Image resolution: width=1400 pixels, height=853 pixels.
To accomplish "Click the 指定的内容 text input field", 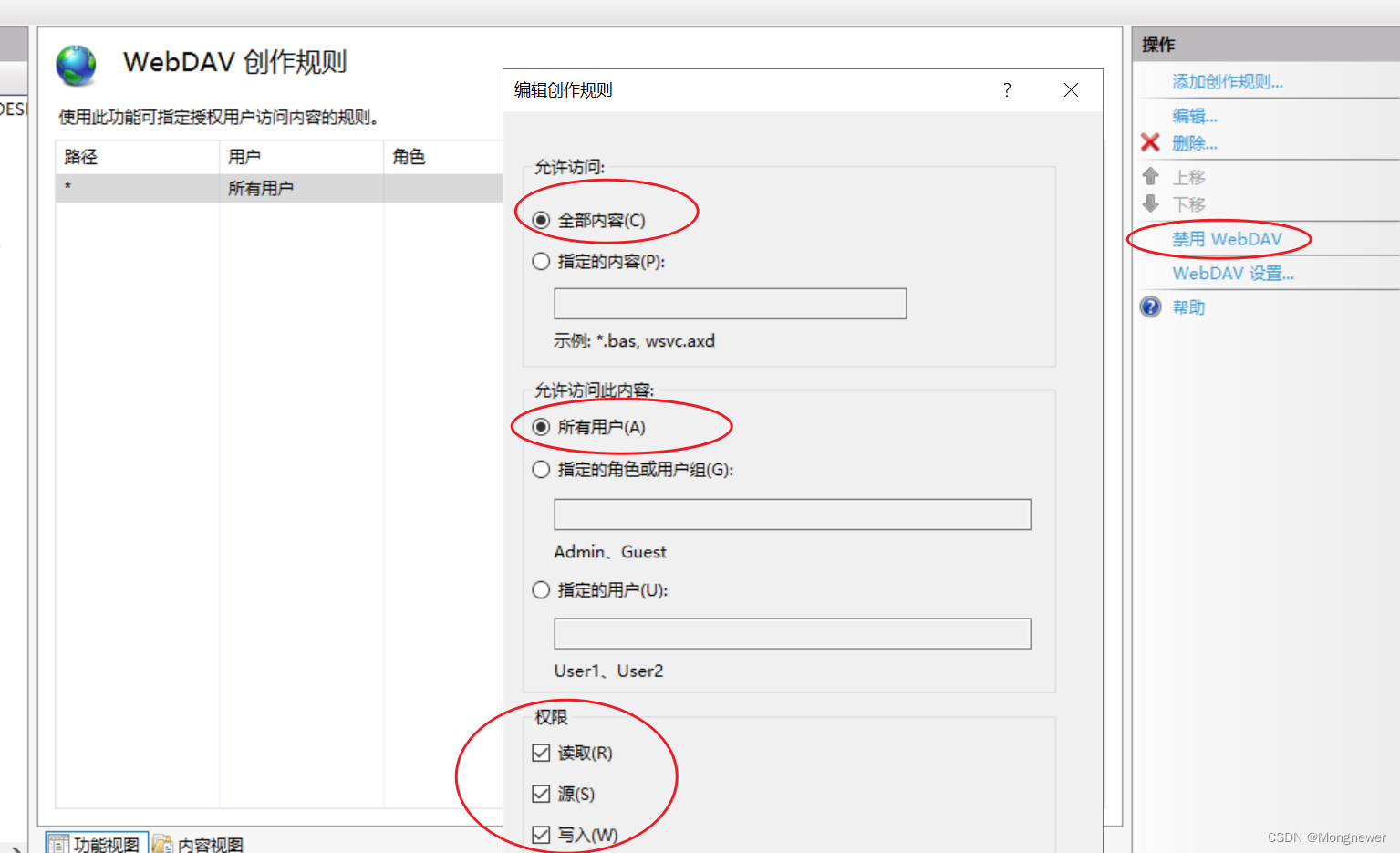I will coord(729,303).
